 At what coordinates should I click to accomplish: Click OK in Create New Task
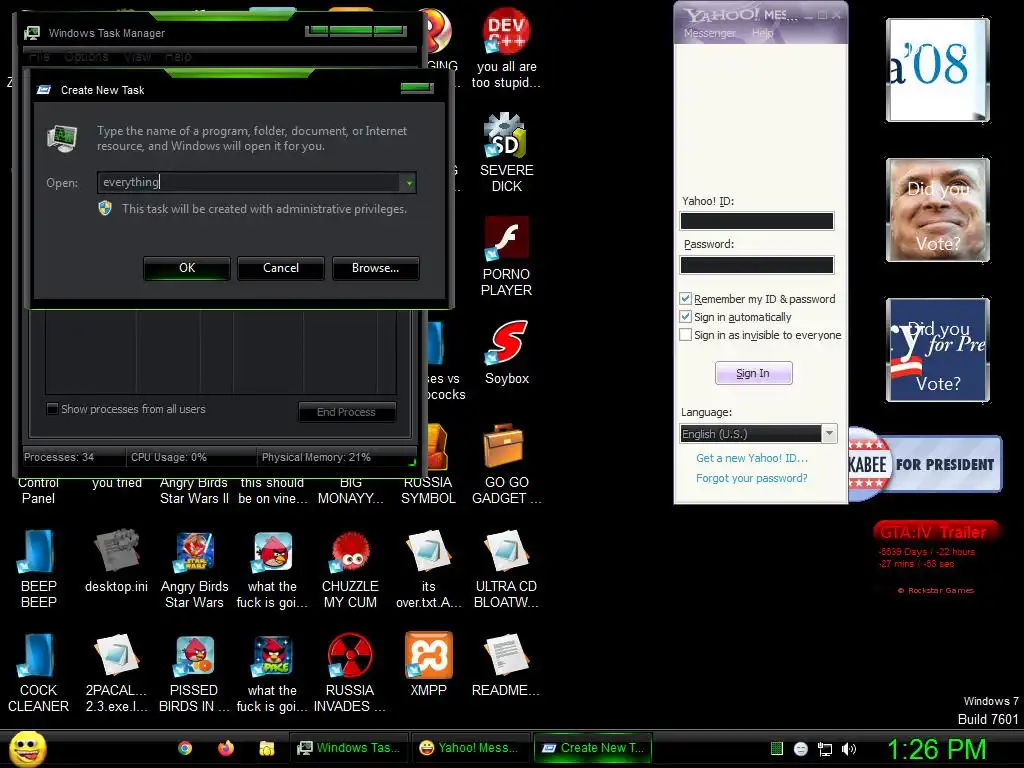tap(187, 268)
